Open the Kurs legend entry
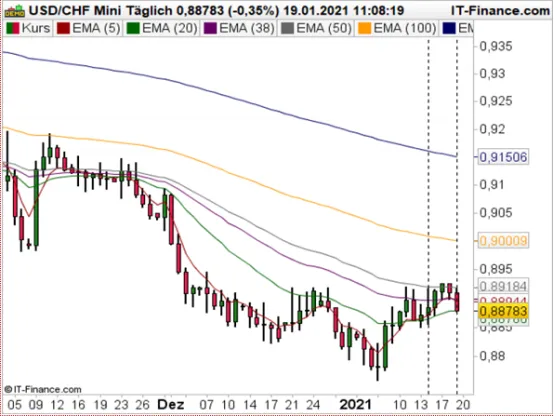Viewport: 554px width, 416px height. tap(28, 28)
